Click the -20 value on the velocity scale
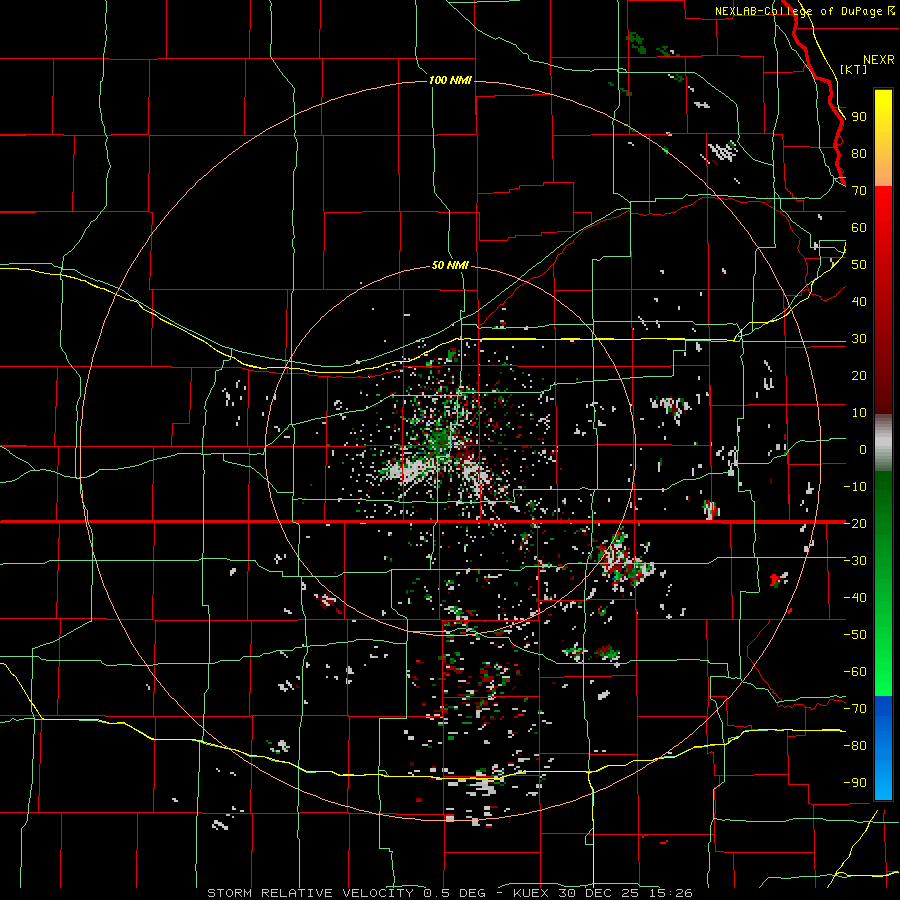The image size is (900, 900). pyautogui.click(x=855, y=524)
